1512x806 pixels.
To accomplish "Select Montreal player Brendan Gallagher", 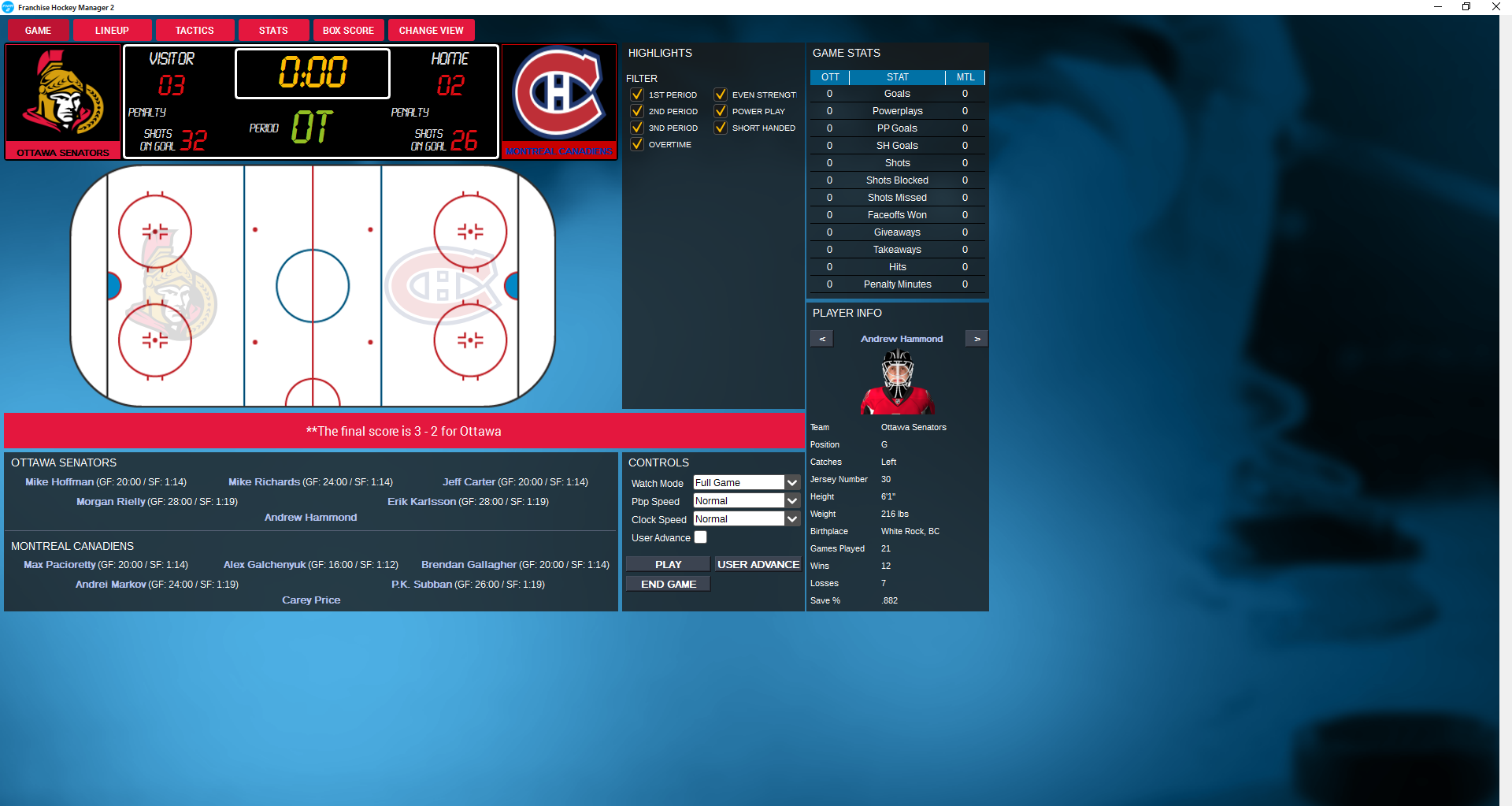I will [x=469, y=565].
